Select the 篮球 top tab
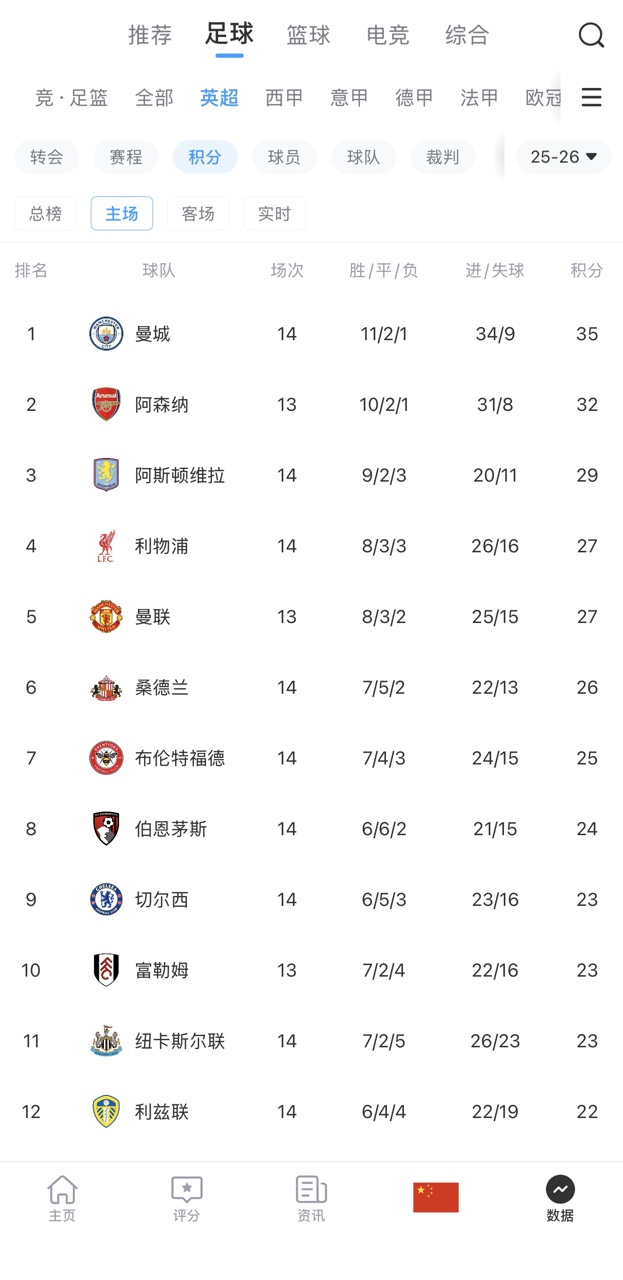The width and height of the screenshot is (623, 1280). tap(308, 36)
